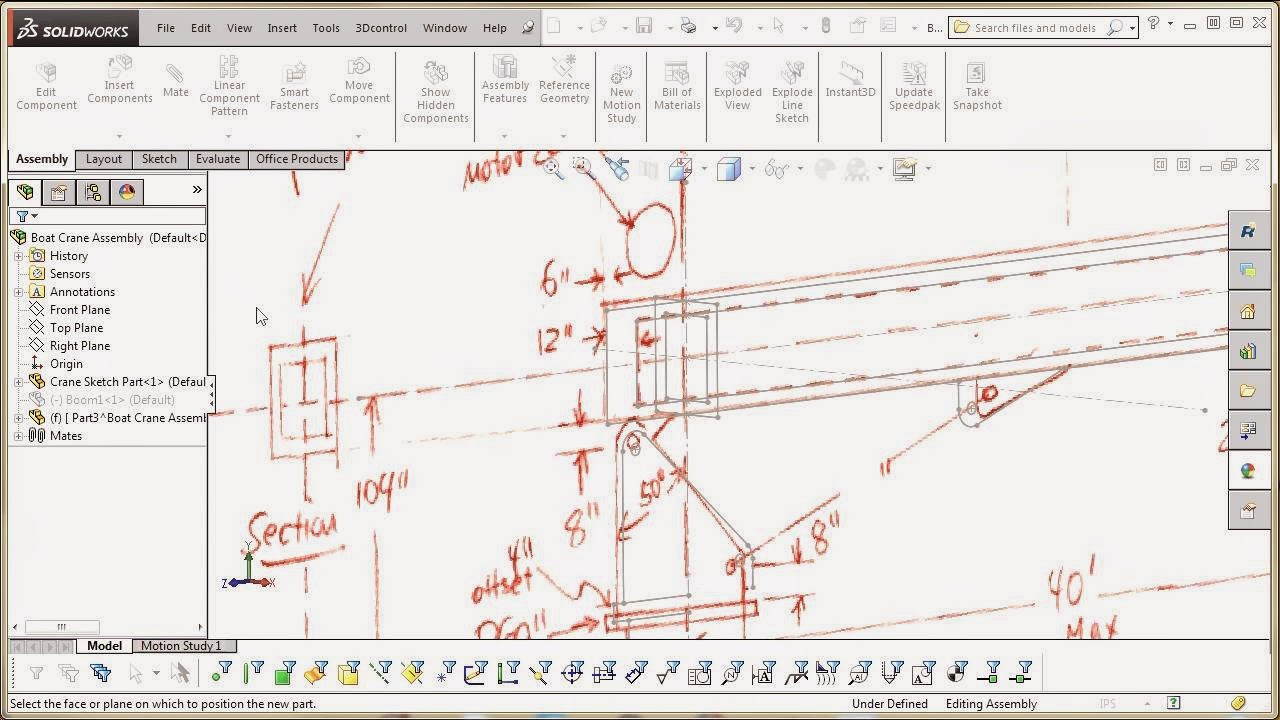Expand the Annotations tree node

18,292
